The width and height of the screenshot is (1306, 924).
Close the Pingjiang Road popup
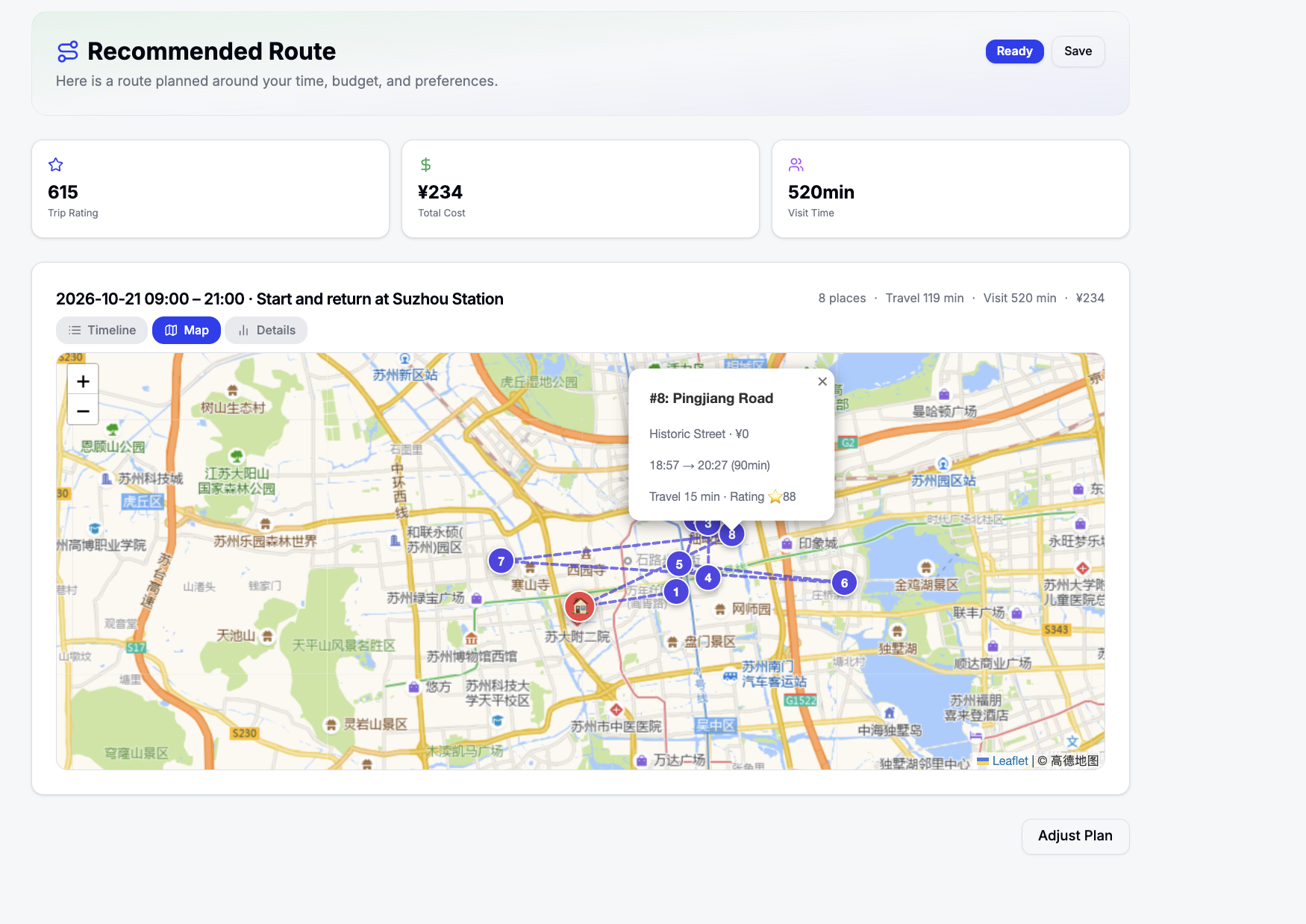tap(822, 381)
